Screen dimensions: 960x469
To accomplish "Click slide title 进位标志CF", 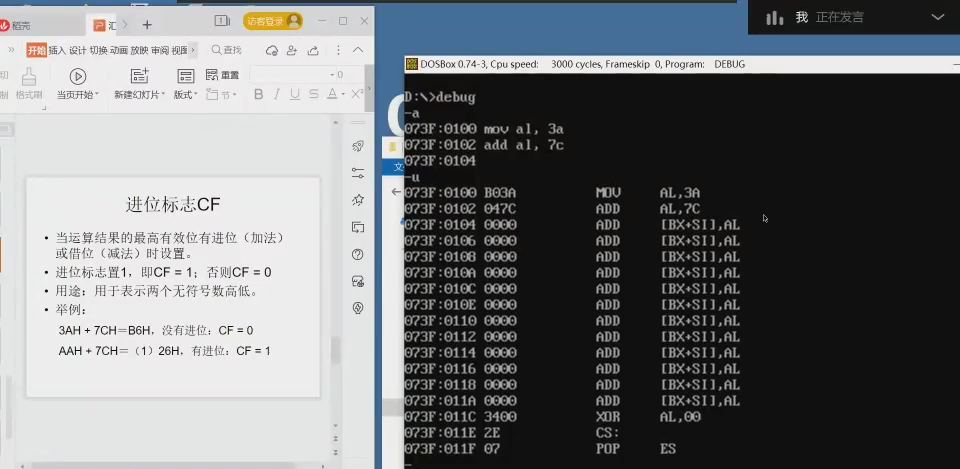I will (173, 204).
